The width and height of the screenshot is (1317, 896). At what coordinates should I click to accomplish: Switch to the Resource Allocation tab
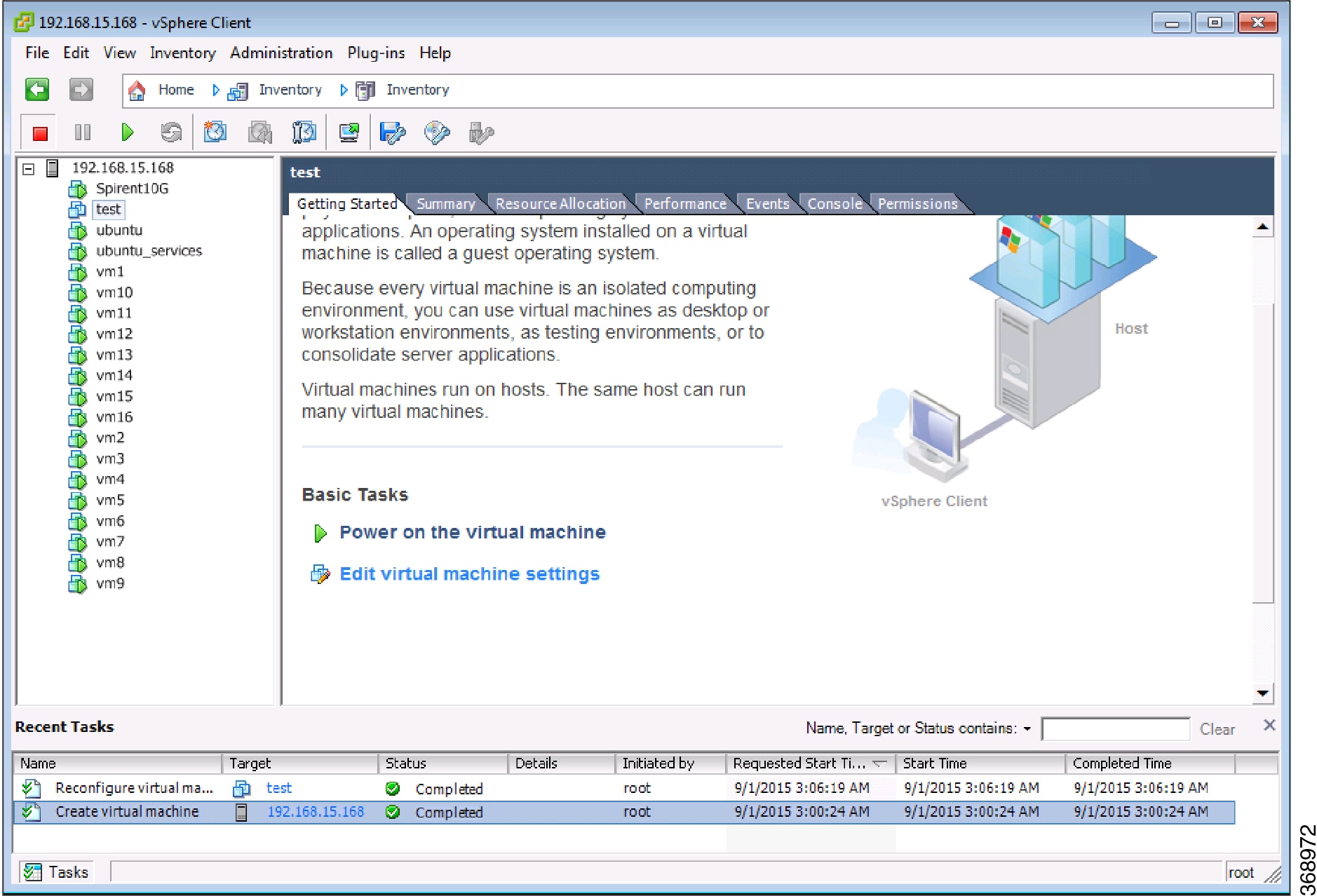pyautogui.click(x=560, y=203)
